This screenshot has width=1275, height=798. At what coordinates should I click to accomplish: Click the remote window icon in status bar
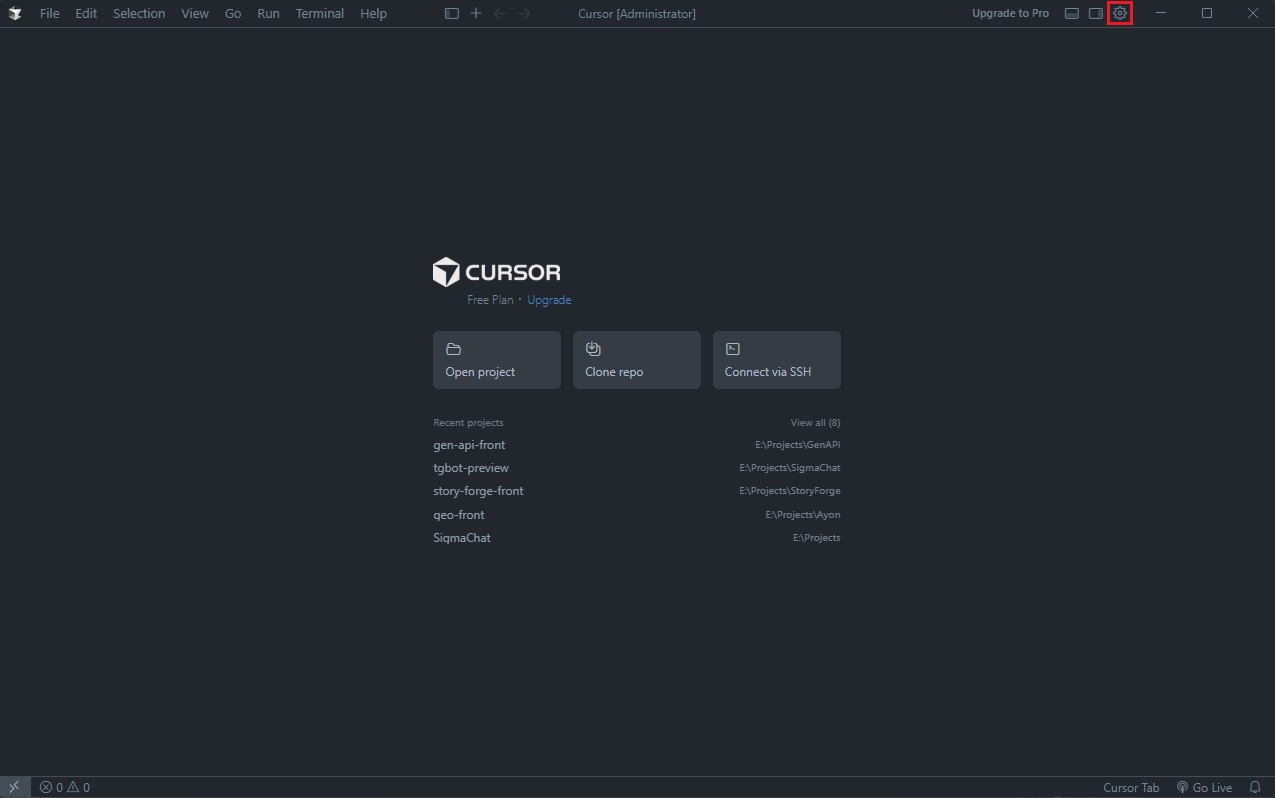pyautogui.click(x=13, y=787)
